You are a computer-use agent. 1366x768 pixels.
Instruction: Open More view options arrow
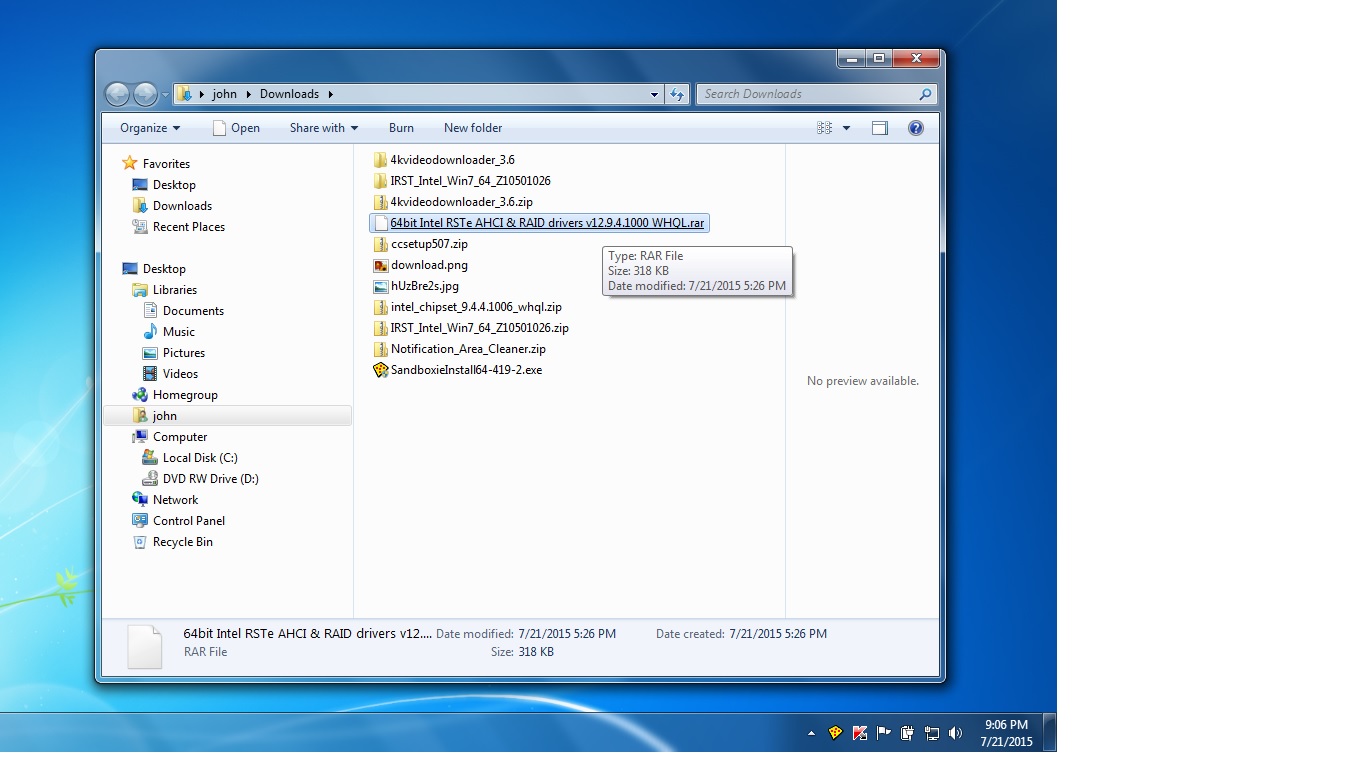pos(846,128)
